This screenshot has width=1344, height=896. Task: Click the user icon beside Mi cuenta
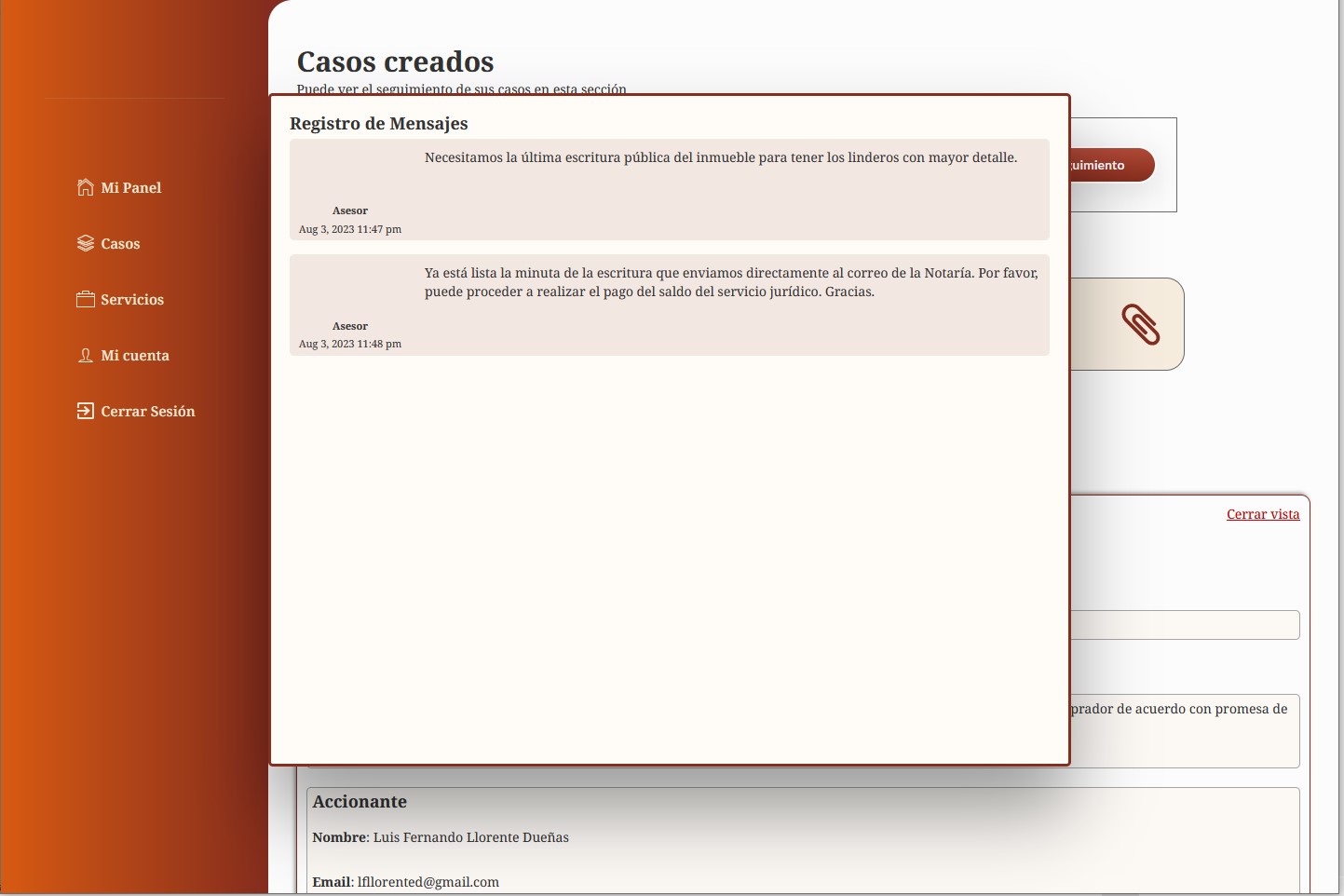tap(85, 355)
